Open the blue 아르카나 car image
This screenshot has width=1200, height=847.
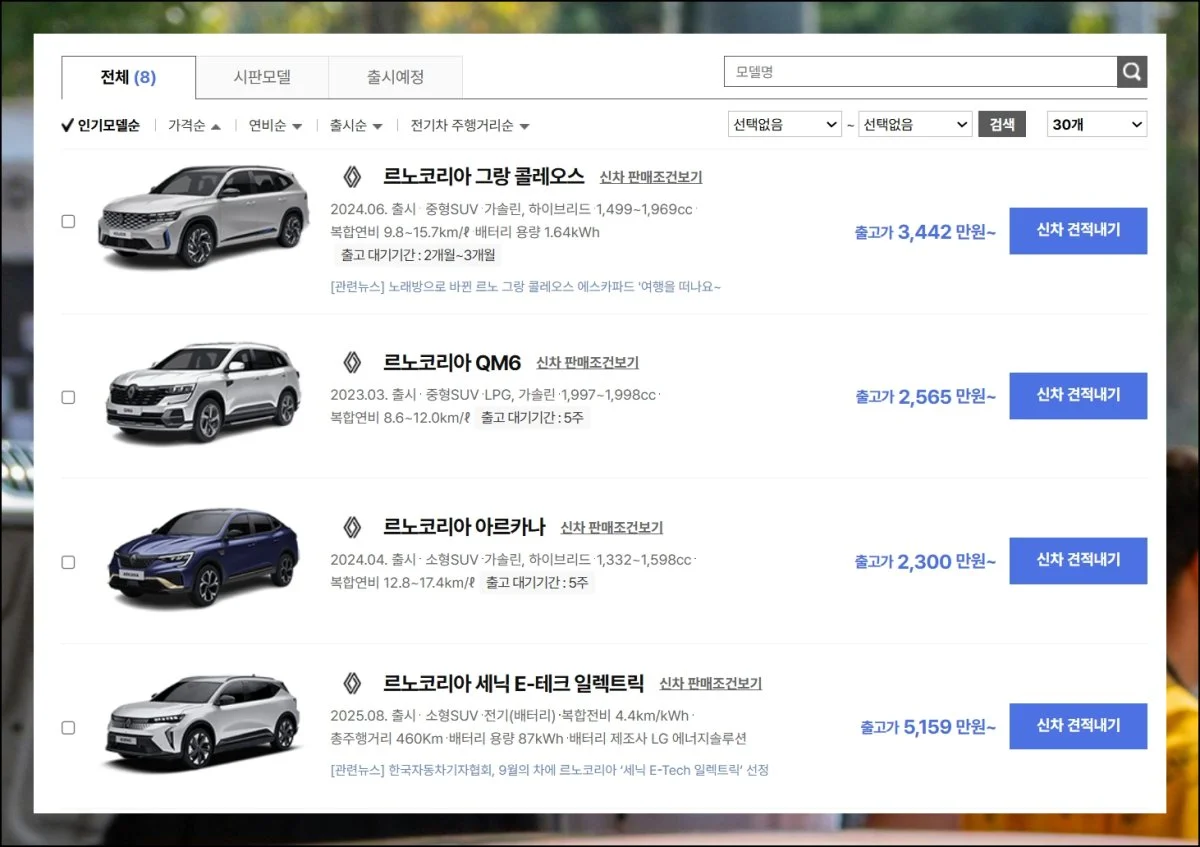click(203, 556)
